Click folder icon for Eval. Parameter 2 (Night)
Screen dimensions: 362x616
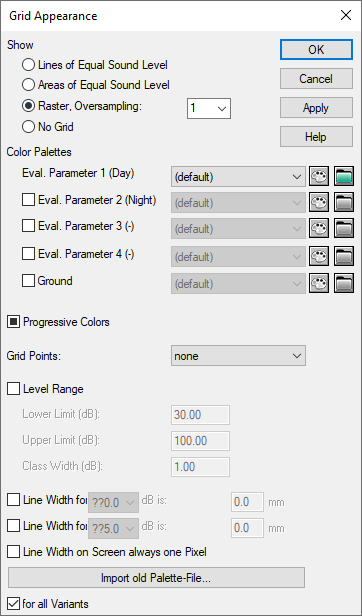pyautogui.click(x=344, y=202)
